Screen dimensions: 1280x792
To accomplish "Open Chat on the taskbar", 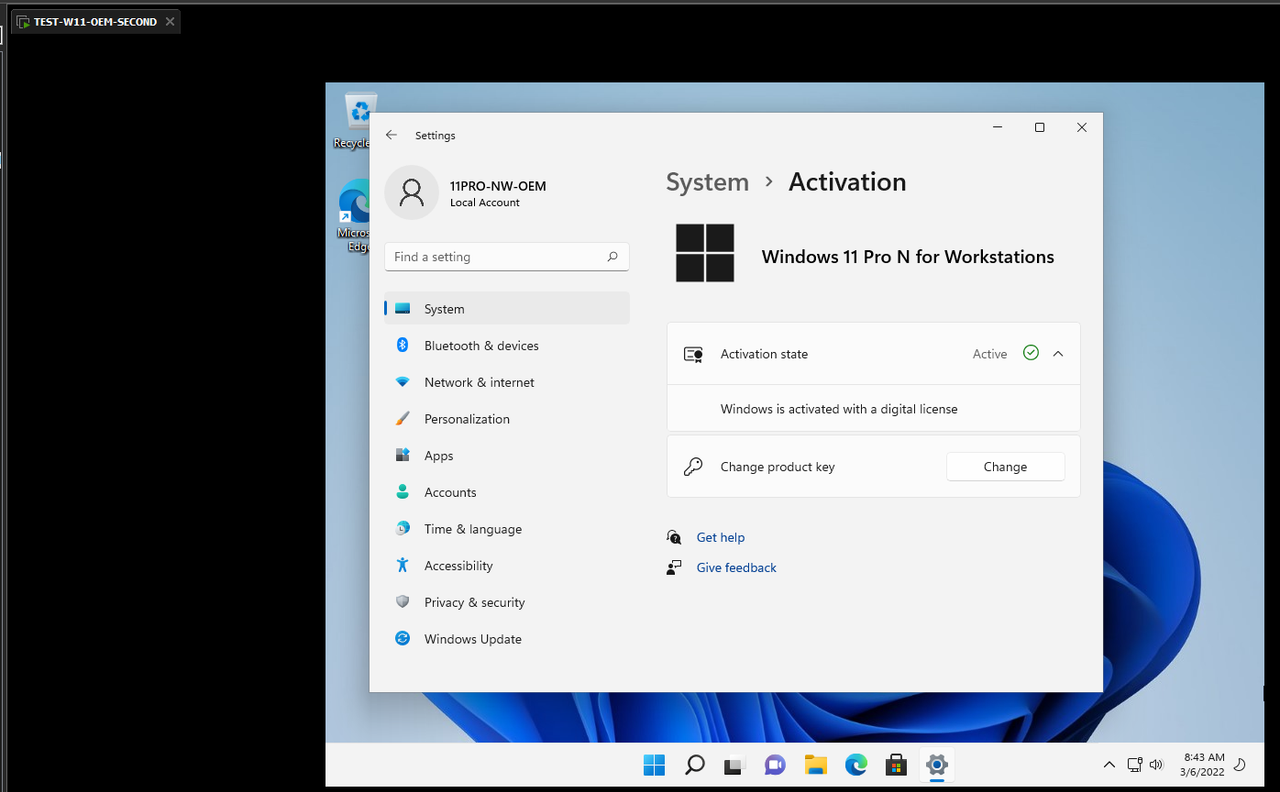I will (x=775, y=765).
